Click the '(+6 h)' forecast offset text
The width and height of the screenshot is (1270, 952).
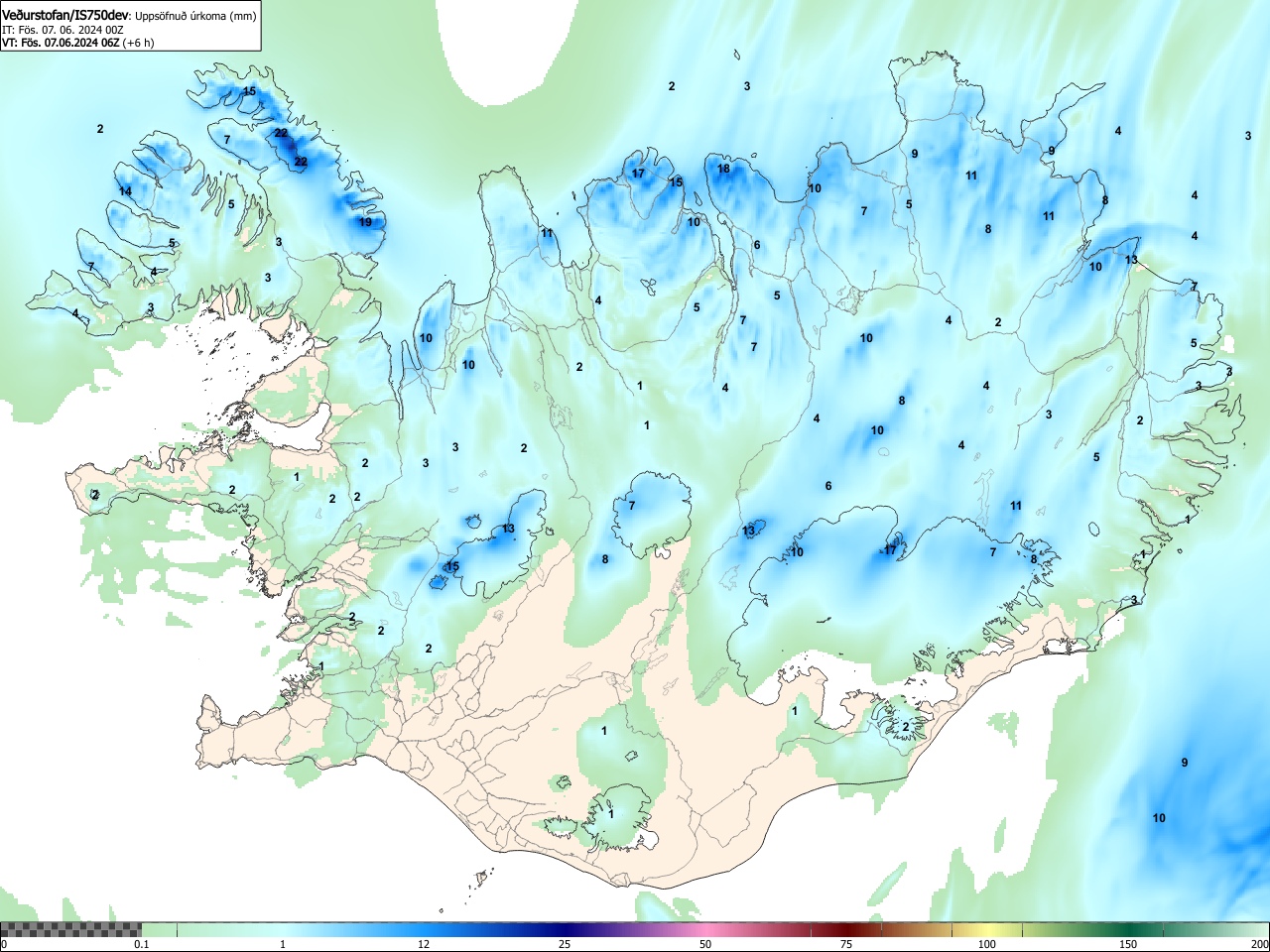(x=138, y=43)
